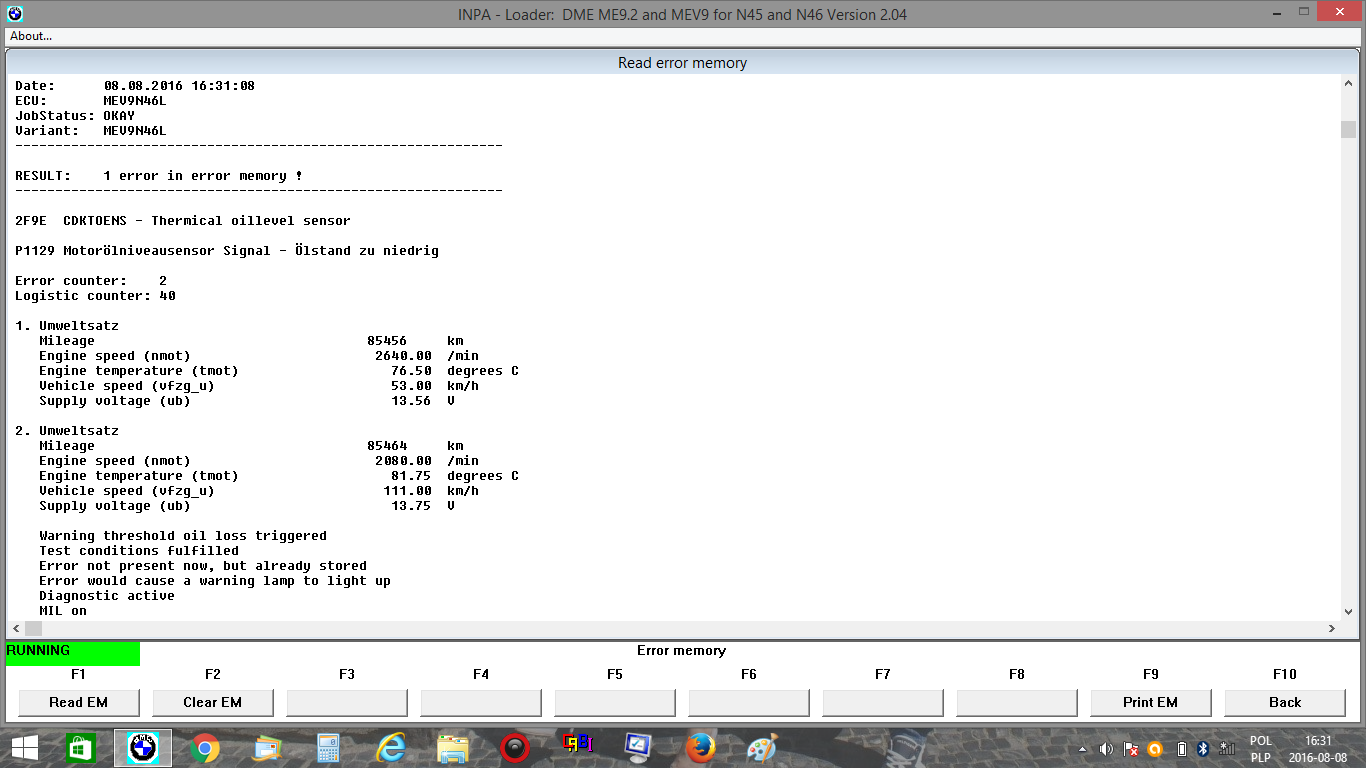Click the 'Error memory' status label
This screenshot has width=1366, height=768.
coord(681,650)
